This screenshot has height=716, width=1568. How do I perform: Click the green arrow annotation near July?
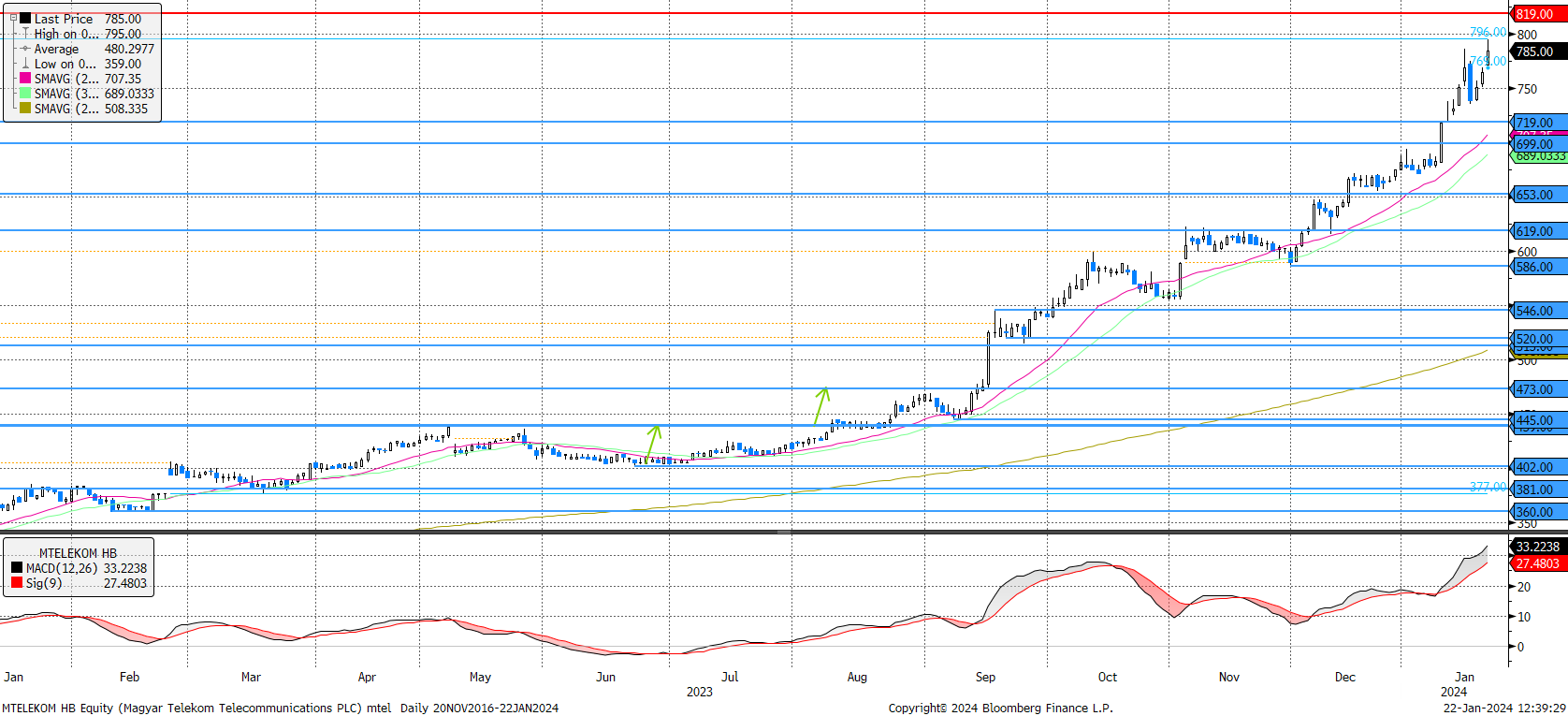[x=653, y=444]
